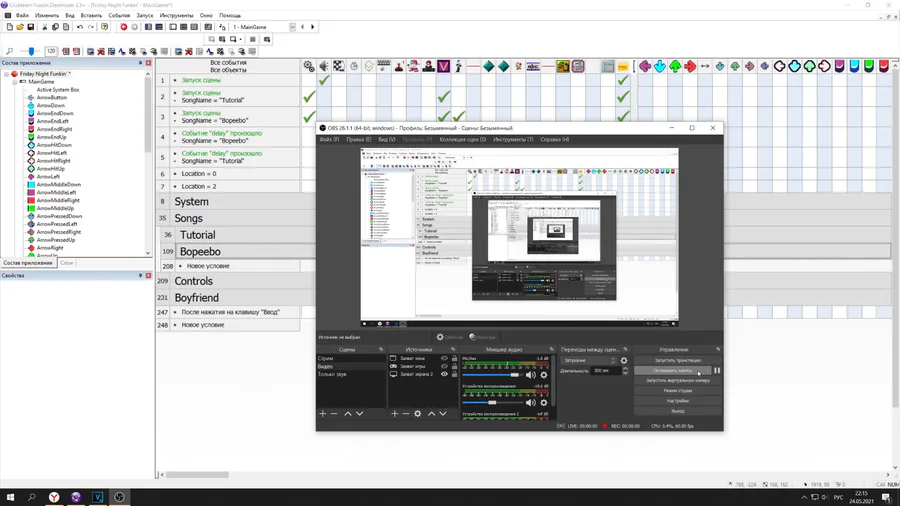Mute the Mic/Aux speaker icon in OBS
The height and width of the screenshot is (506, 900).
click(530, 375)
